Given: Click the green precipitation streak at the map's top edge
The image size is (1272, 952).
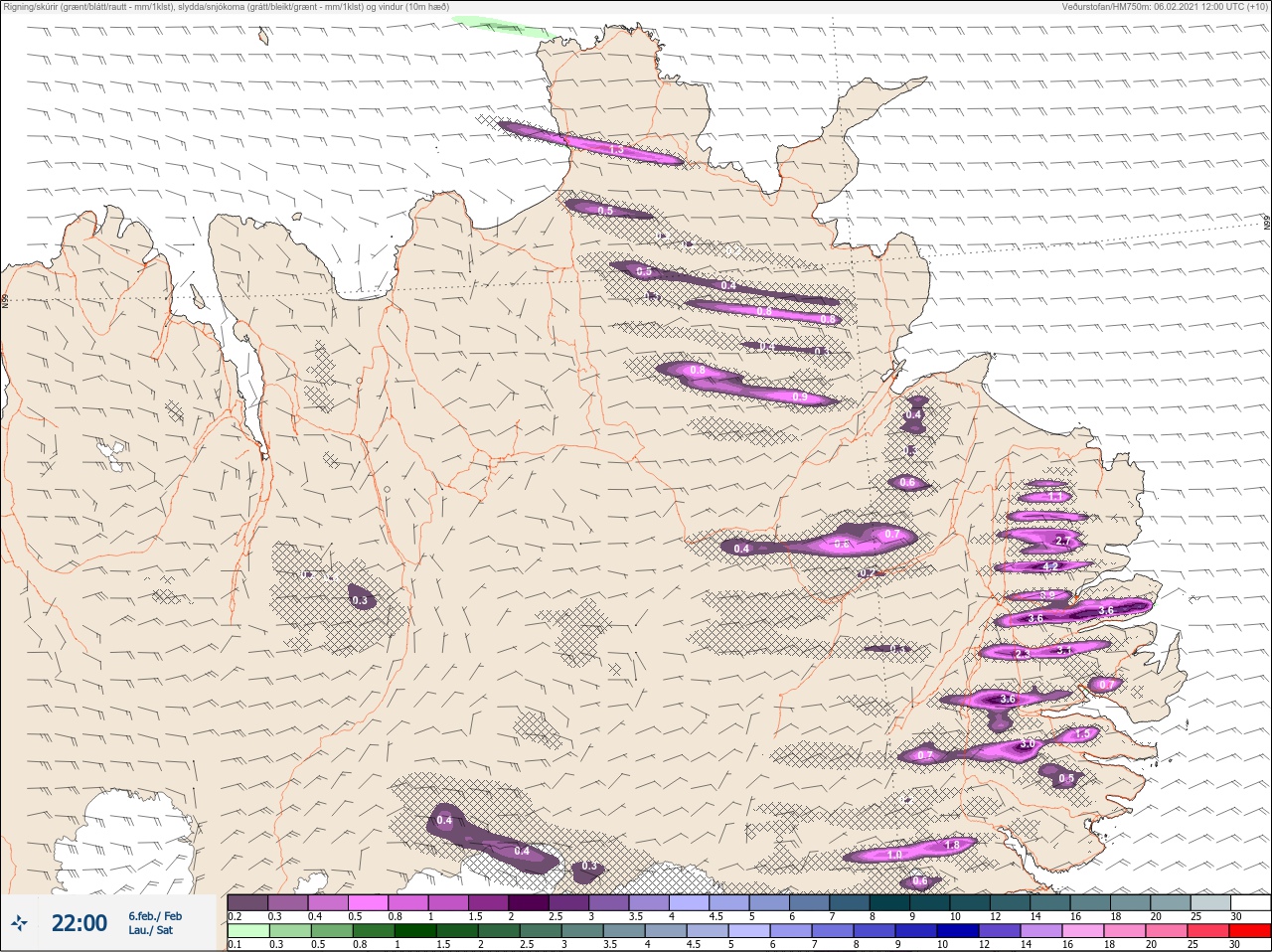Looking at the screenshot, I should pyautogui.click(x=503, y=27).
